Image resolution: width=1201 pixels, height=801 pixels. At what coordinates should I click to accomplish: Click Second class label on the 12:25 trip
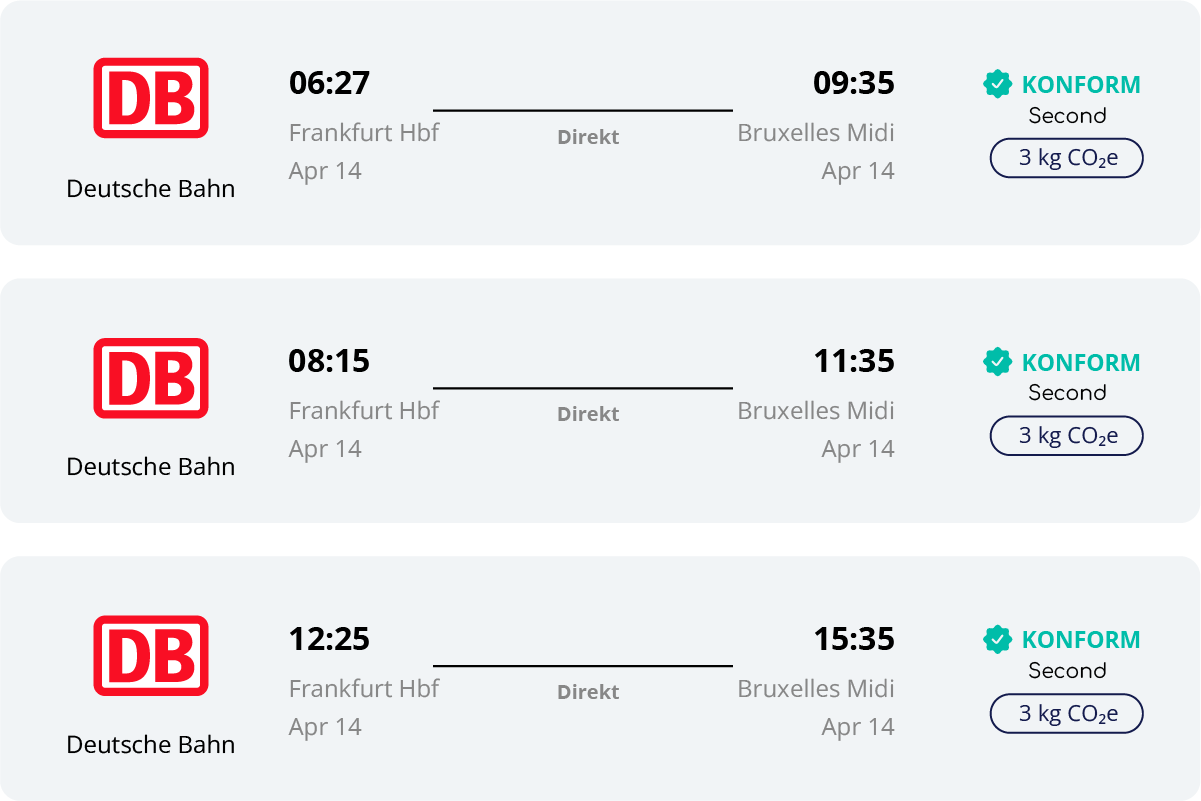coord(1067,670)
